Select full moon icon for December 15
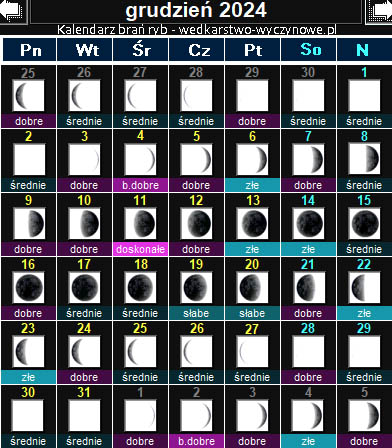Viewport: 392px width, 448px height. click(364, 224)
